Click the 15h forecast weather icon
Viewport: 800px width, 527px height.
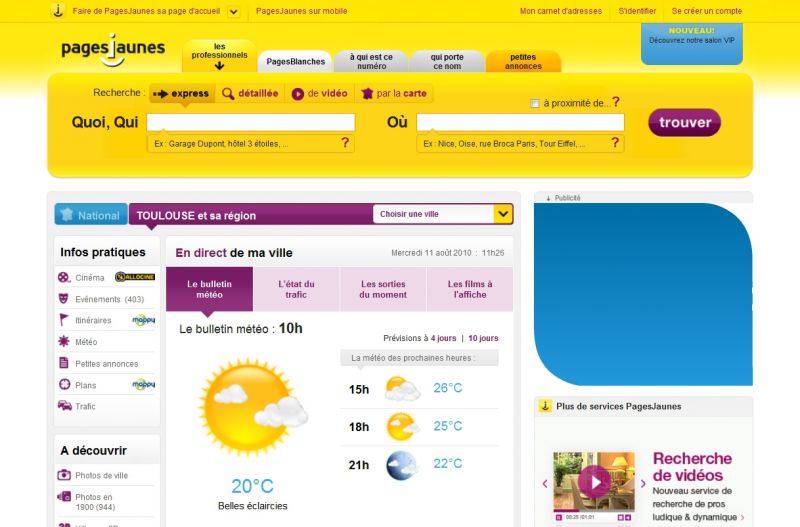(x=403, y=389)
